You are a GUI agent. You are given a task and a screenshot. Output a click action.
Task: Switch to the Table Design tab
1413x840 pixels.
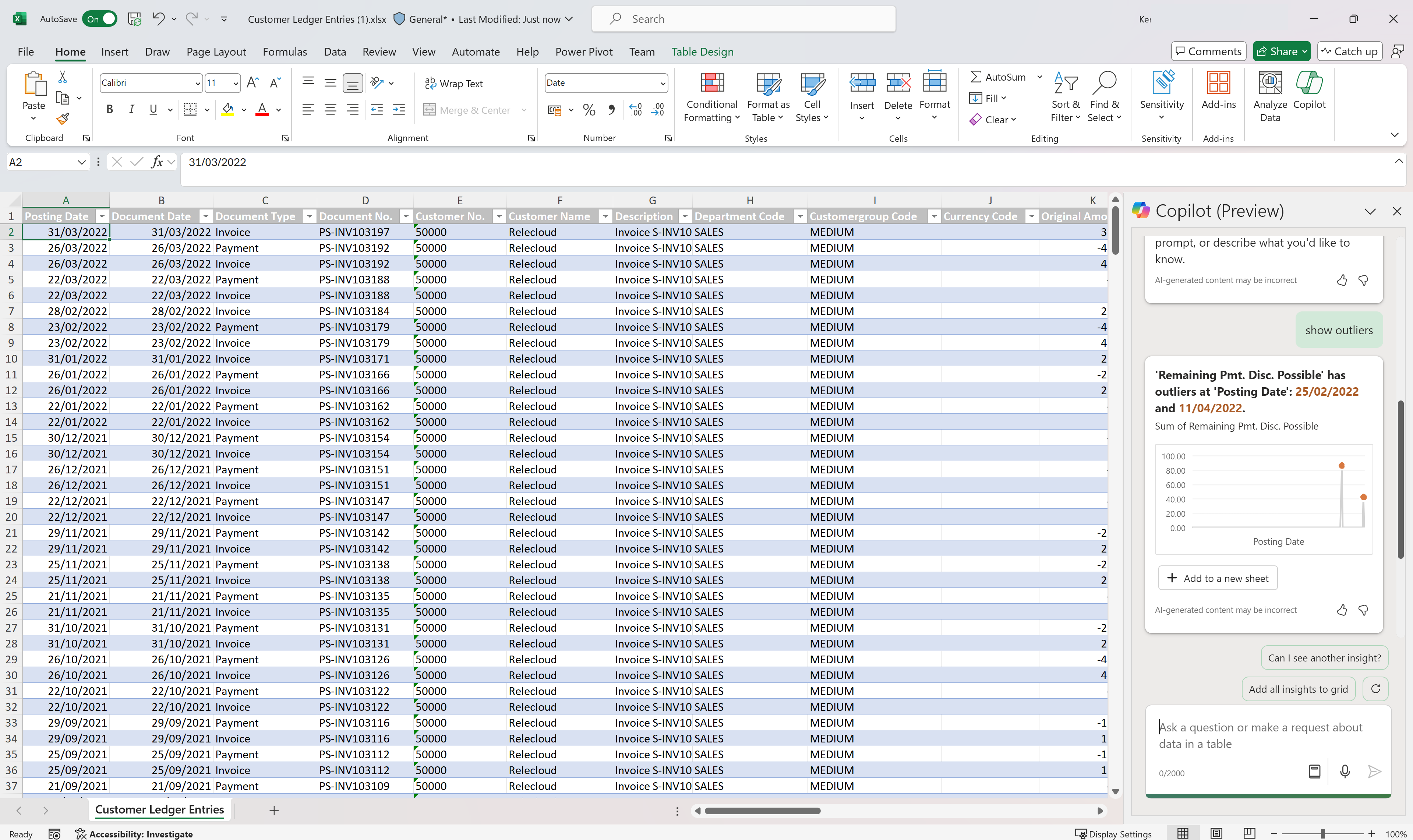(x=702, y=52)
